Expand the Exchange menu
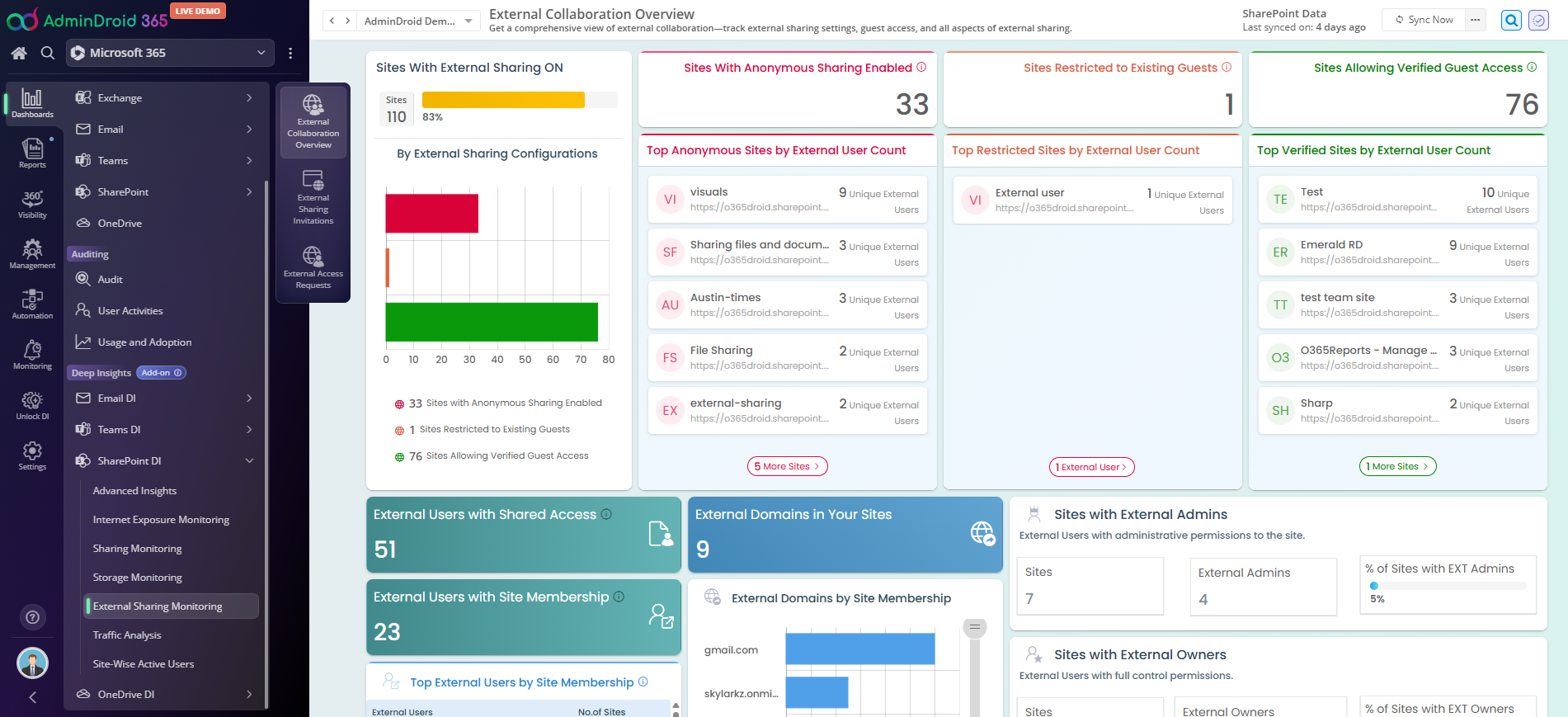The image size is (1568, 717). [x=165, y=98]
